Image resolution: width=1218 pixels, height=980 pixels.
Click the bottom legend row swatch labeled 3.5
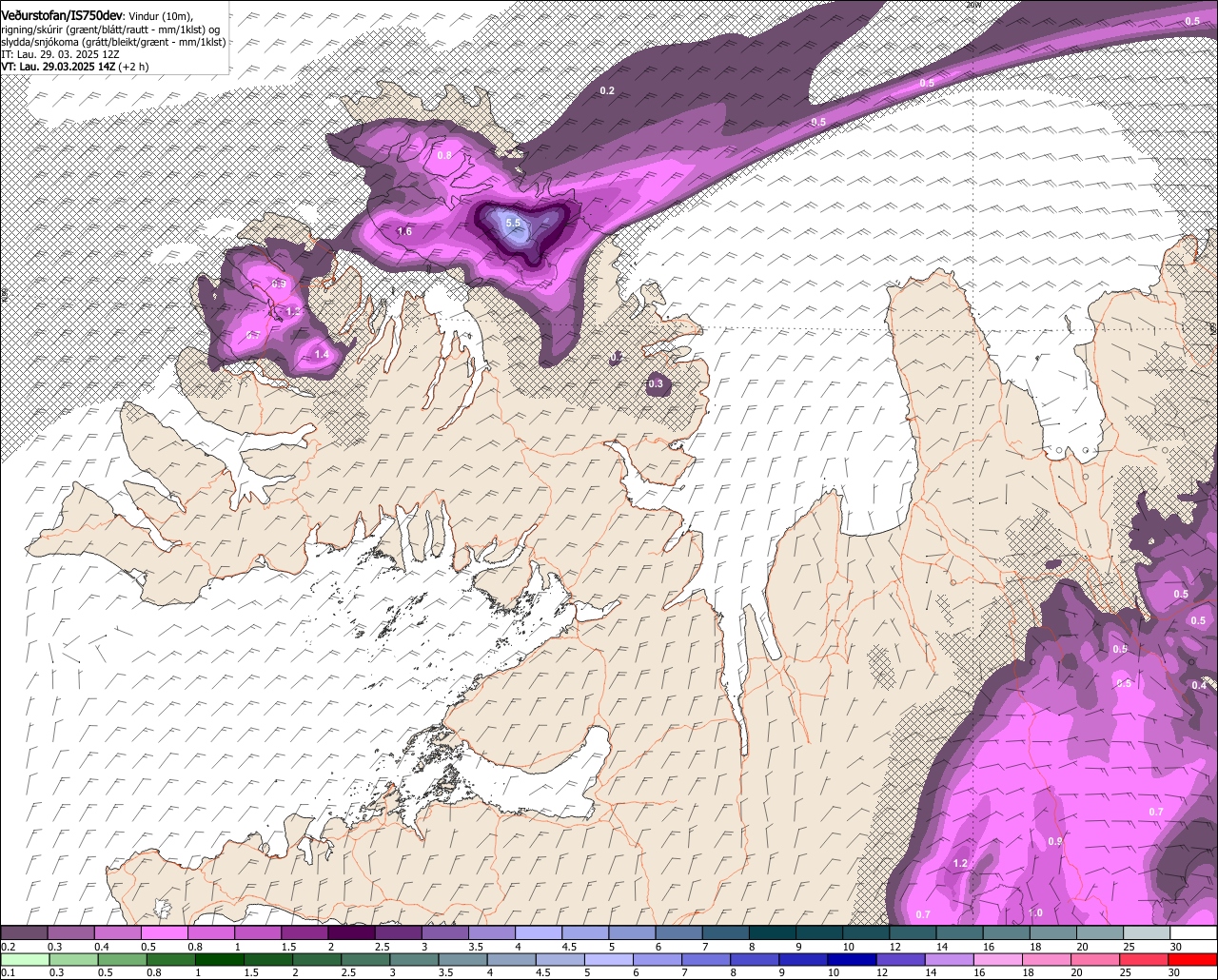[463, 960]
